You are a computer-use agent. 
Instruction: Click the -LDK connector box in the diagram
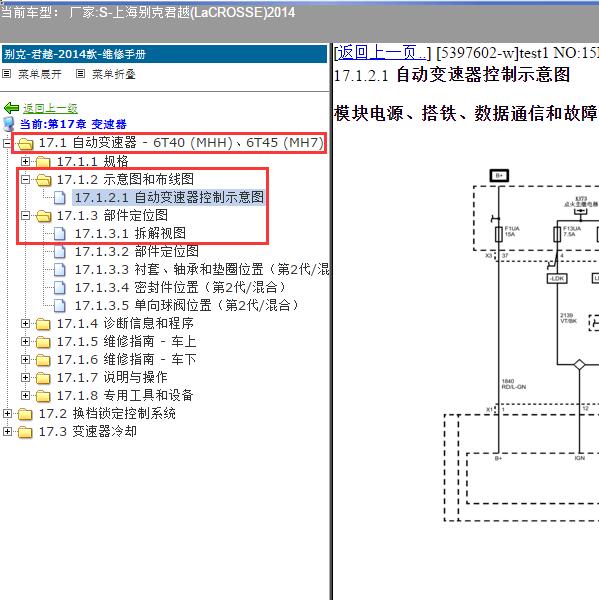[557, 278]
